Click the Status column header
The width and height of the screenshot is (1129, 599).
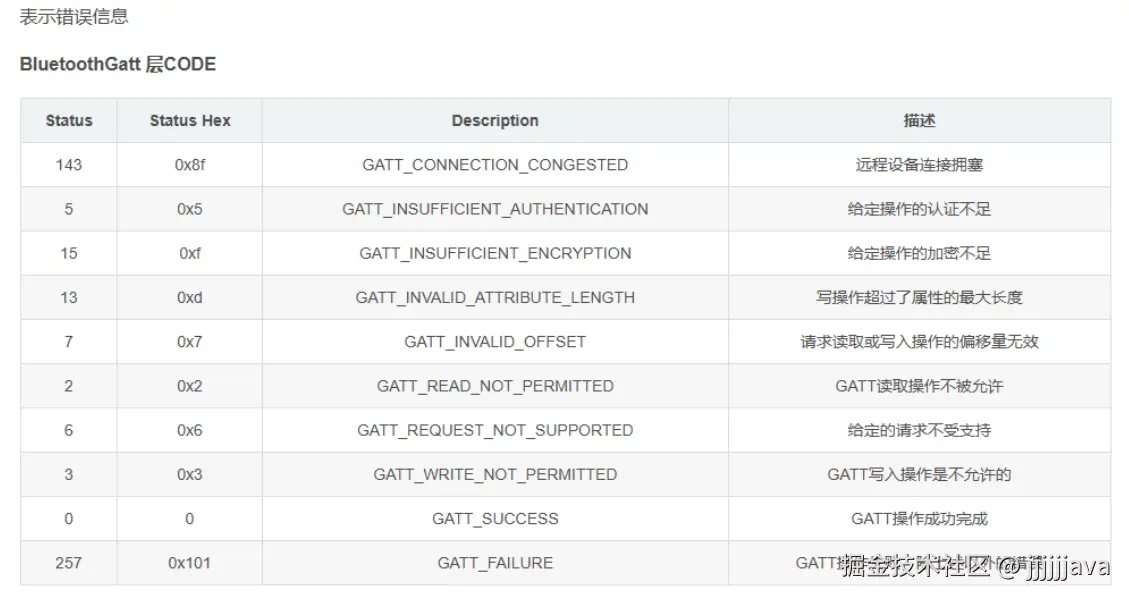(69, 121)
